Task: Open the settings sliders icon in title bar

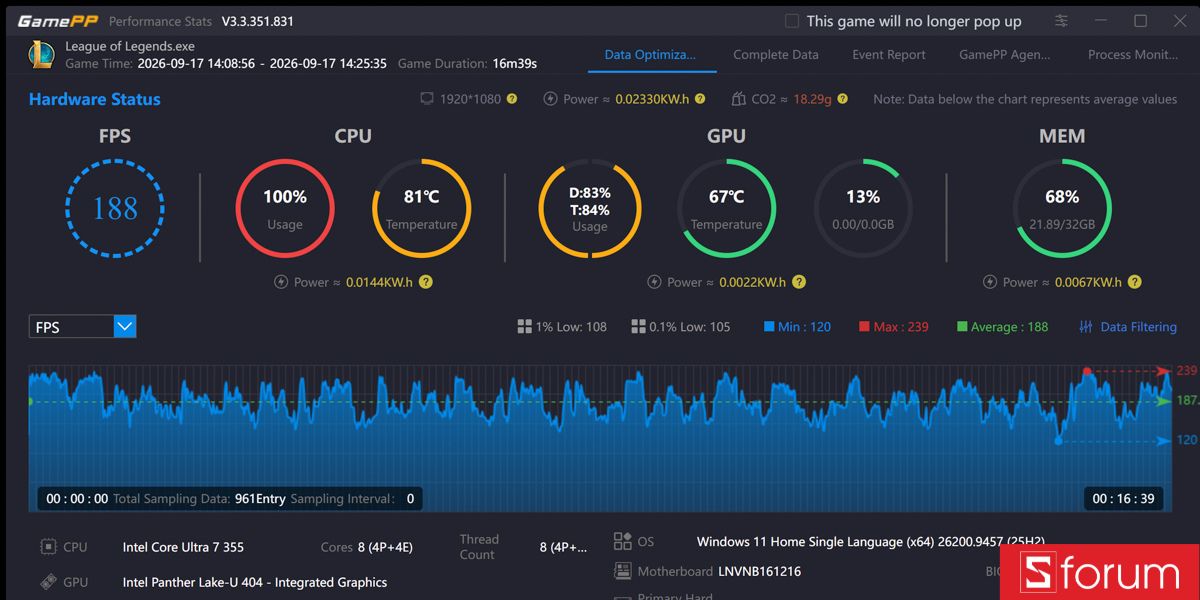Action: (x=1061, y=21)
